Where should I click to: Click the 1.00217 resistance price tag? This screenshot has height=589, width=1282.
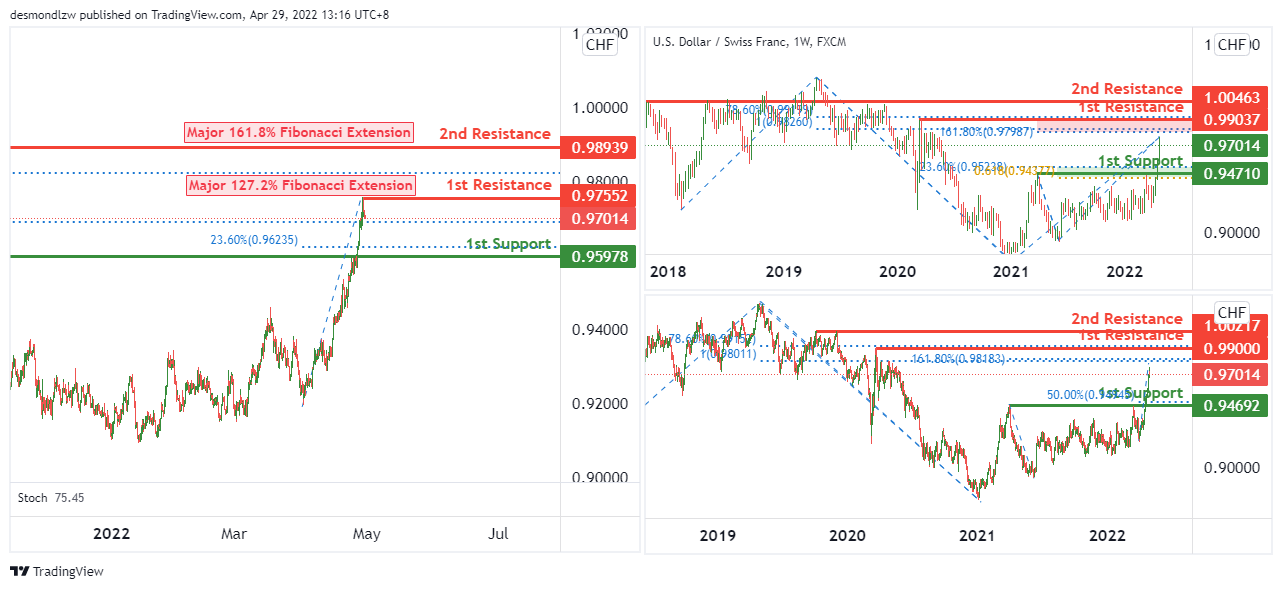1233,326
